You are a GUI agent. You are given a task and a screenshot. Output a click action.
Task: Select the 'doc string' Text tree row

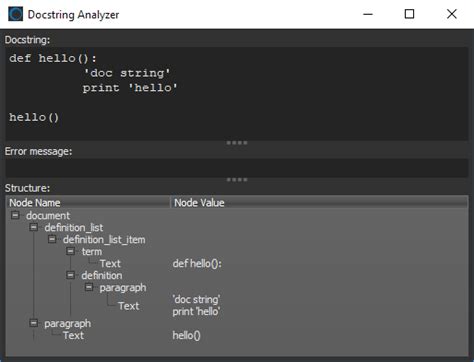(129, 306)
